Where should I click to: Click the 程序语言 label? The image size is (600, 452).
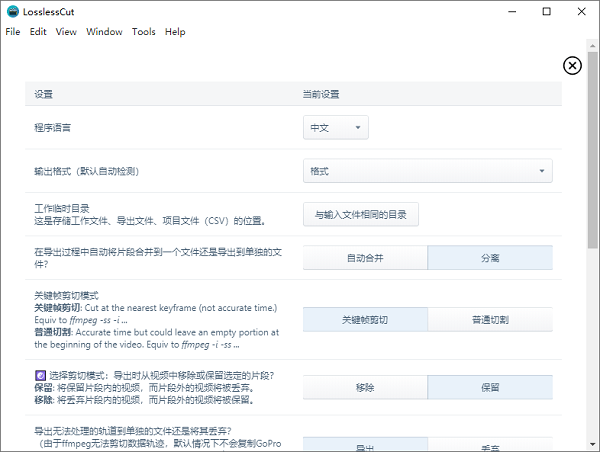52,127
